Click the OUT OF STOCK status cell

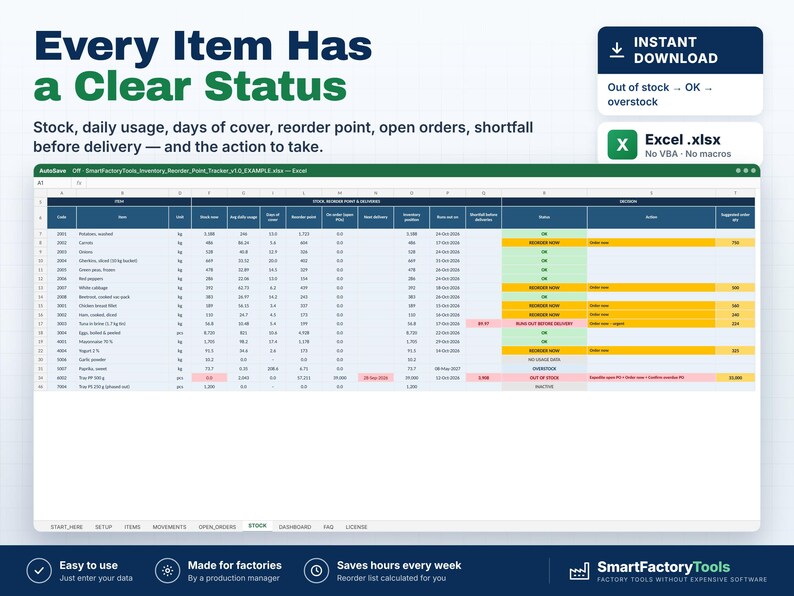(x=544, y=378)
